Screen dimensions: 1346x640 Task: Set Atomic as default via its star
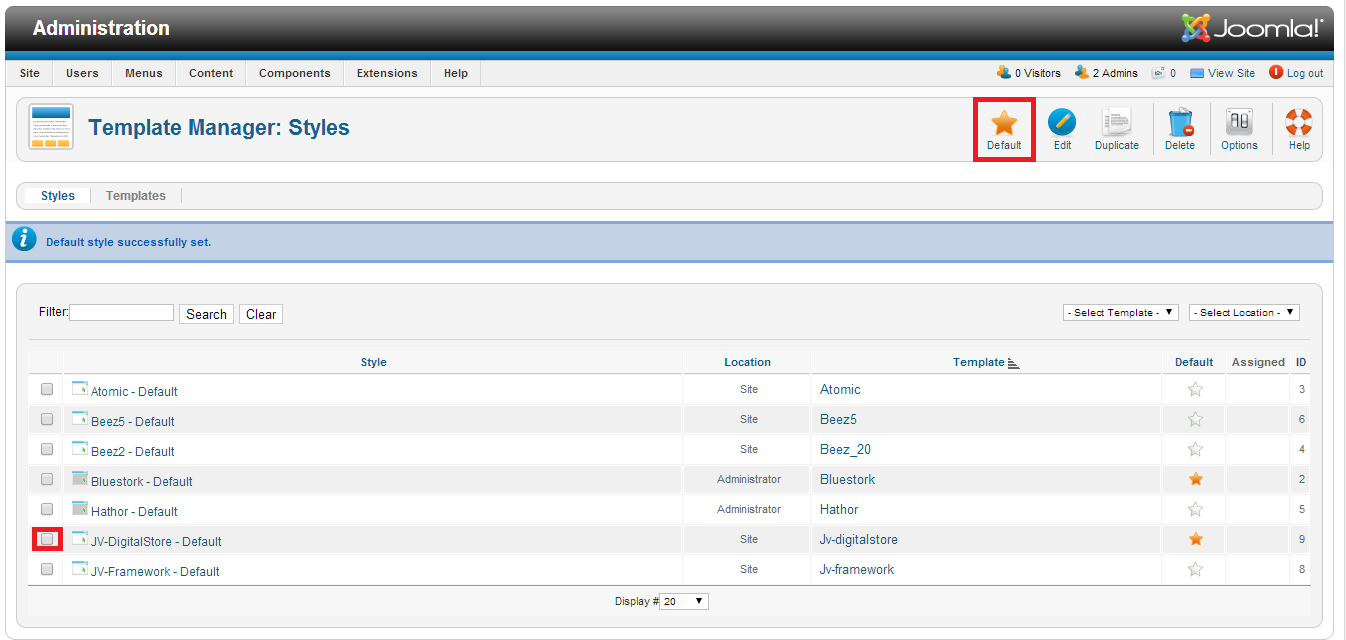[1195, 390]
